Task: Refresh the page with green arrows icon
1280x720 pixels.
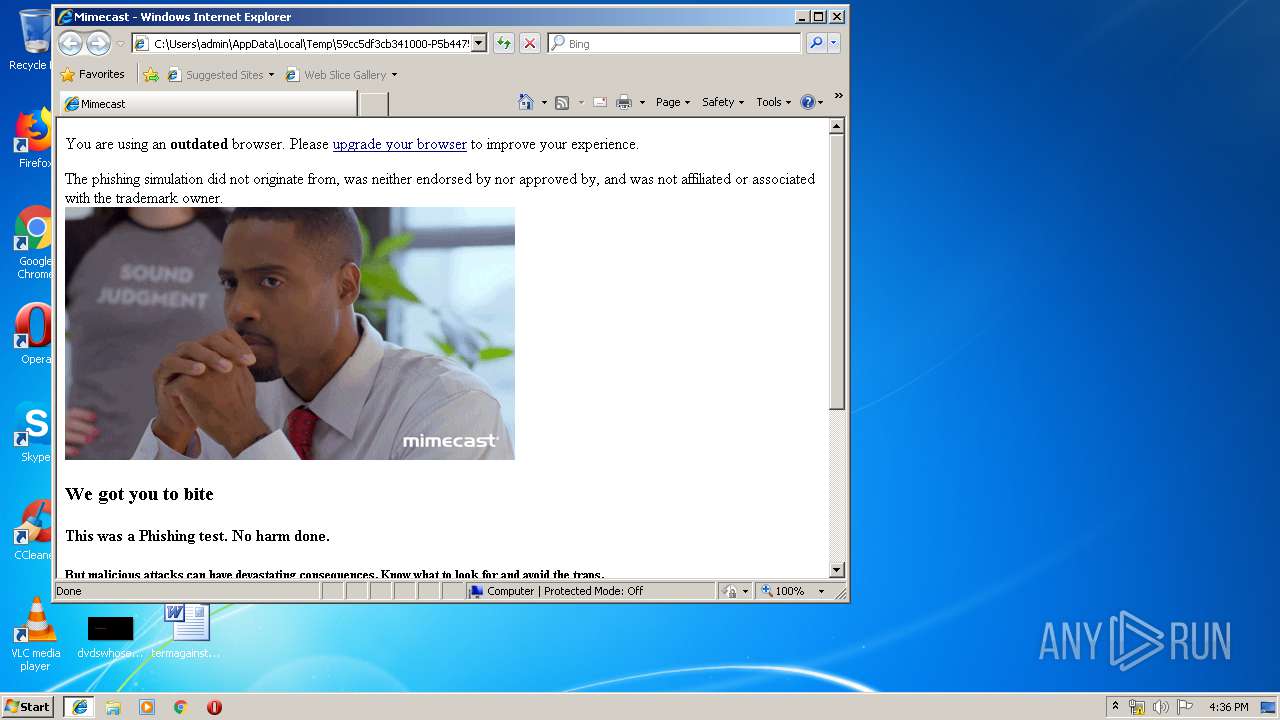Action: [504, 43]
